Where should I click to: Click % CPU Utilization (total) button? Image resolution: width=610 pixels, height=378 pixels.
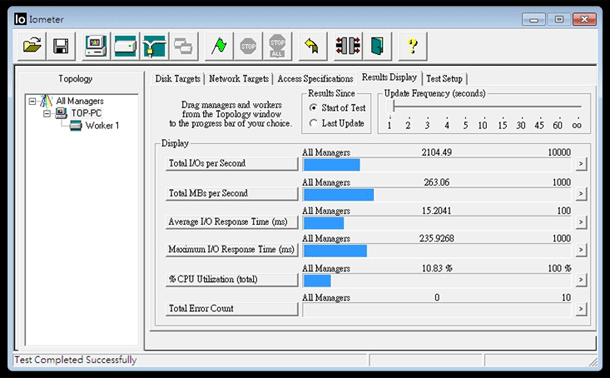coord(232,280)
